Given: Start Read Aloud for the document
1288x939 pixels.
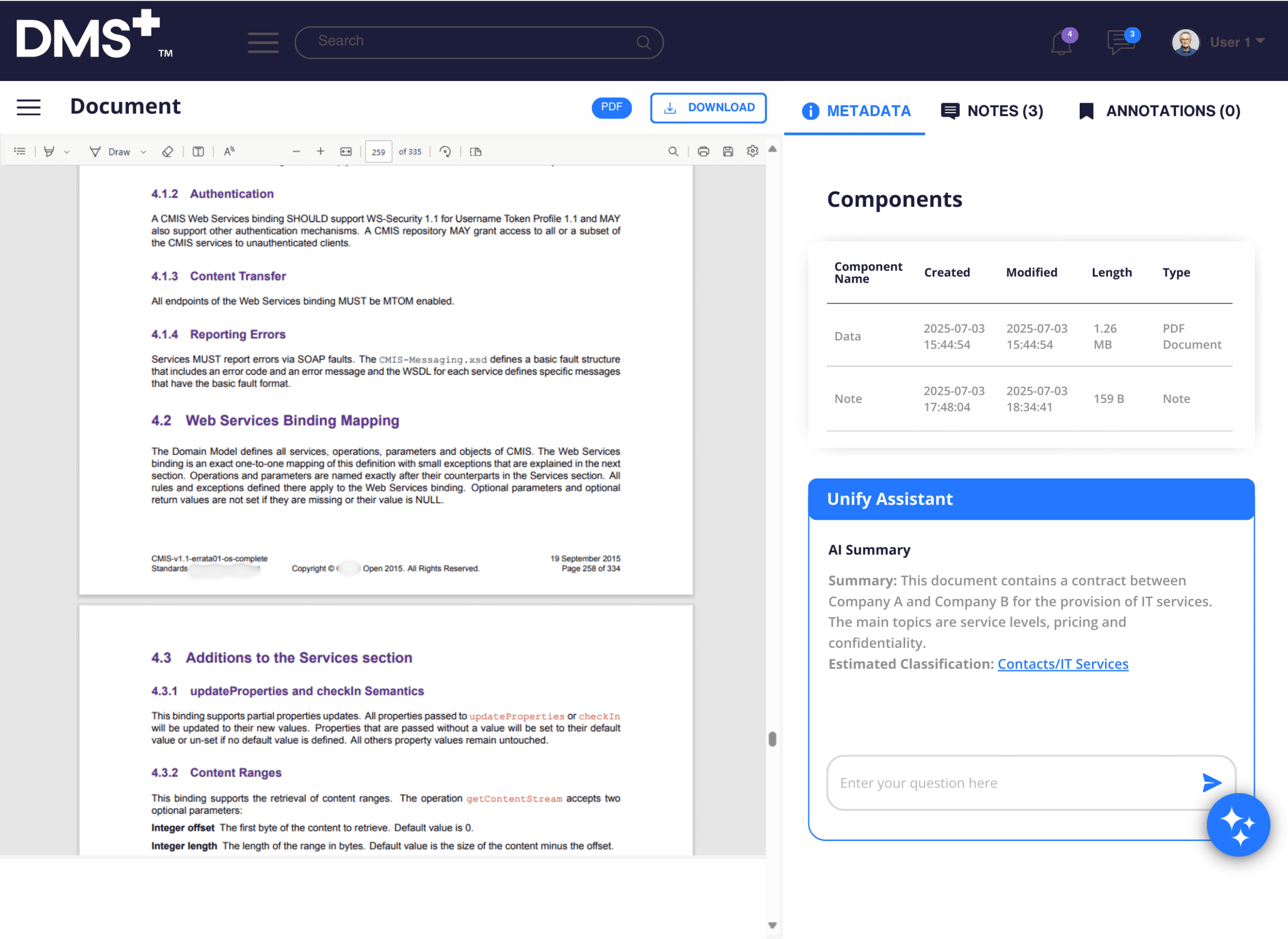Looking at the screenshot, I should click(x=228, y=151).
